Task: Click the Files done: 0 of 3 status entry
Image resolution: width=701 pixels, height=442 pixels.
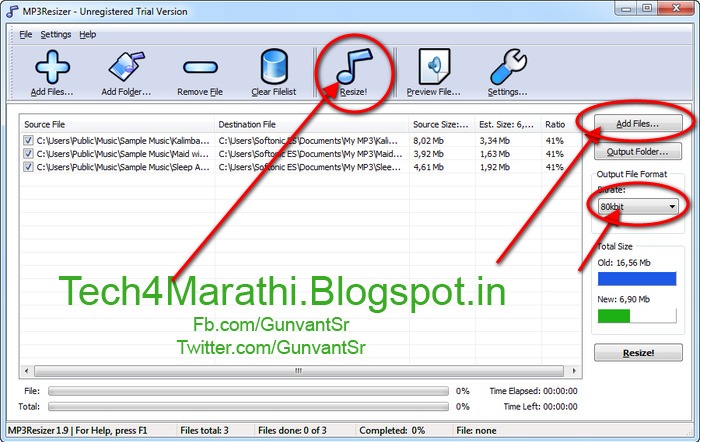Action: [292, 430]
